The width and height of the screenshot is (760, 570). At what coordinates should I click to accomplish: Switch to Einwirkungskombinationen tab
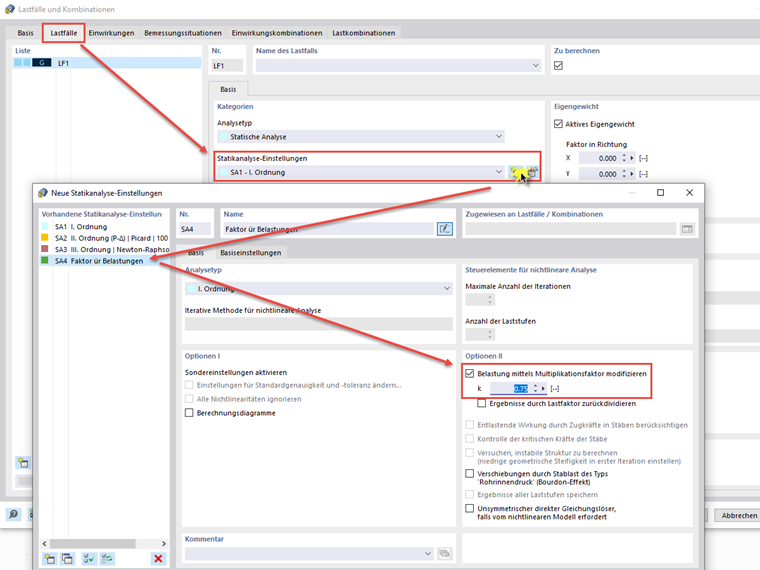tap(277, 33)
